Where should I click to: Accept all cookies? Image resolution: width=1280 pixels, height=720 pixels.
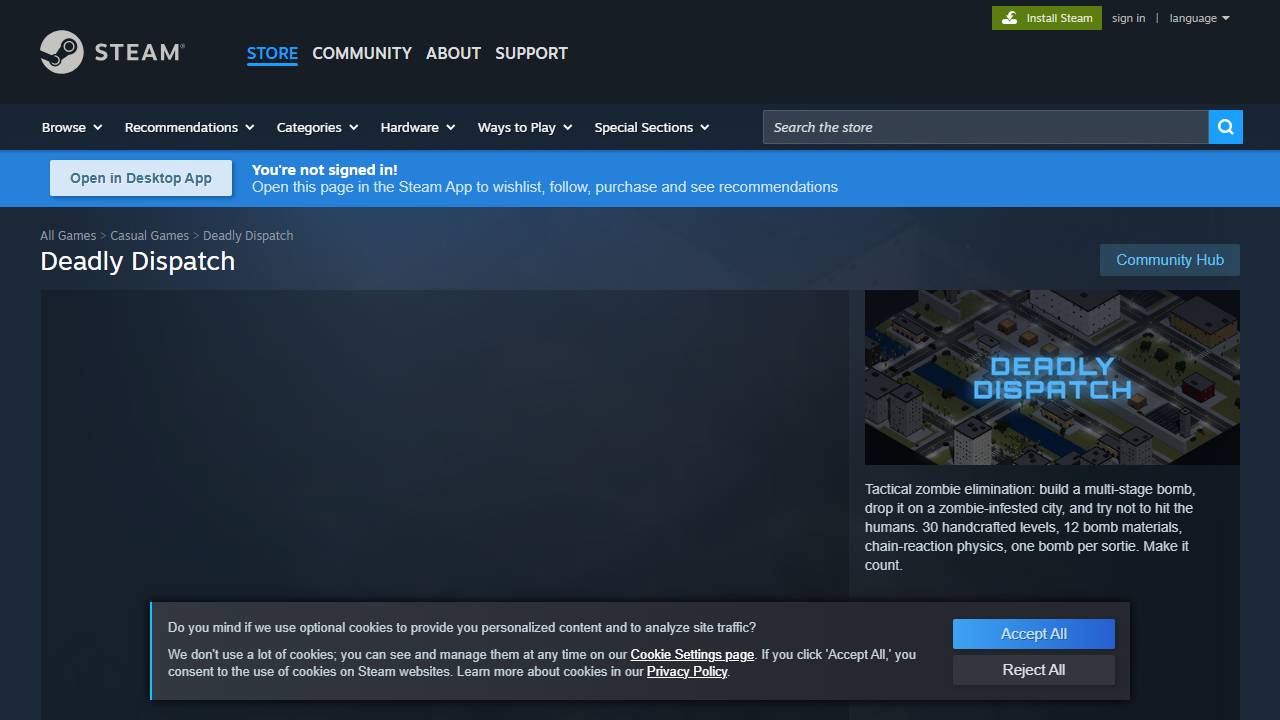[1034, 634]
